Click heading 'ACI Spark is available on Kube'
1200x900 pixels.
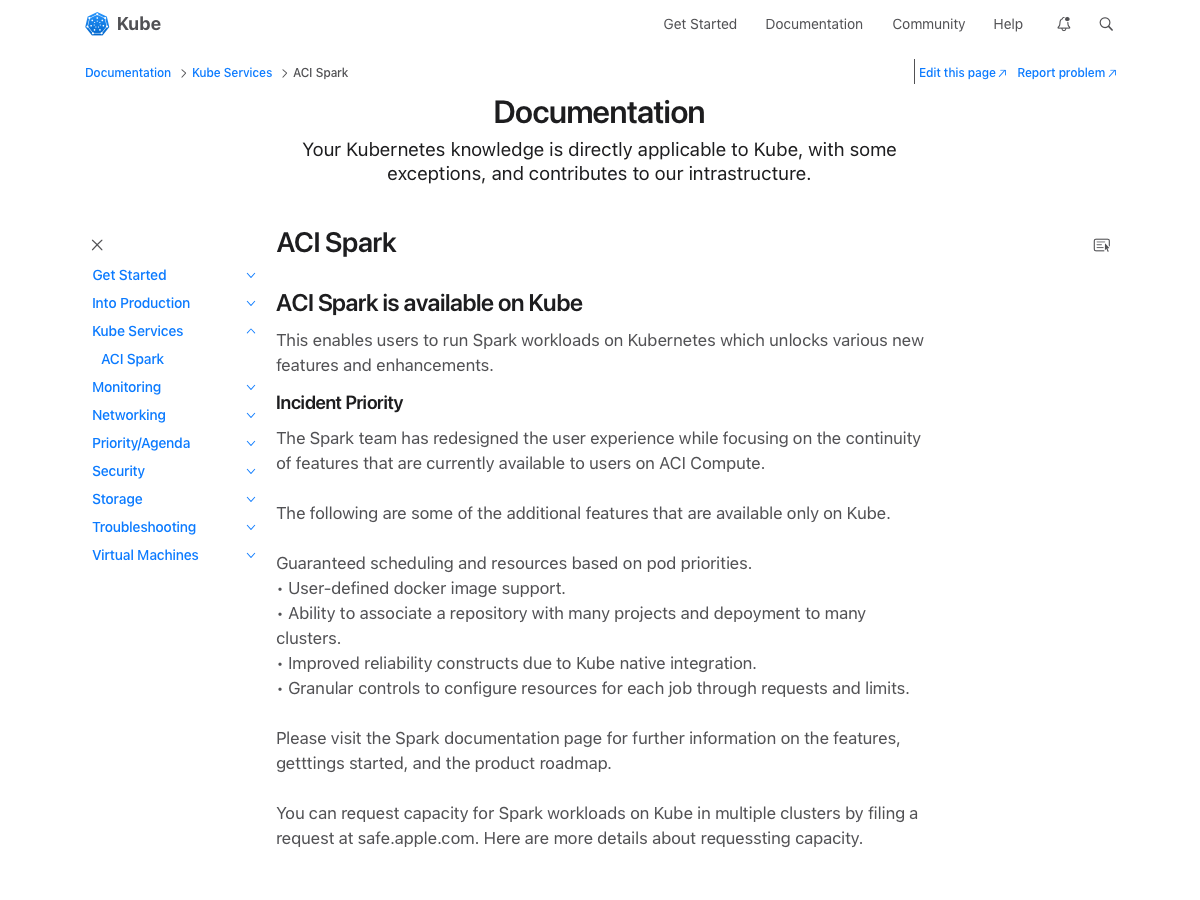click(x=429, y=303)
